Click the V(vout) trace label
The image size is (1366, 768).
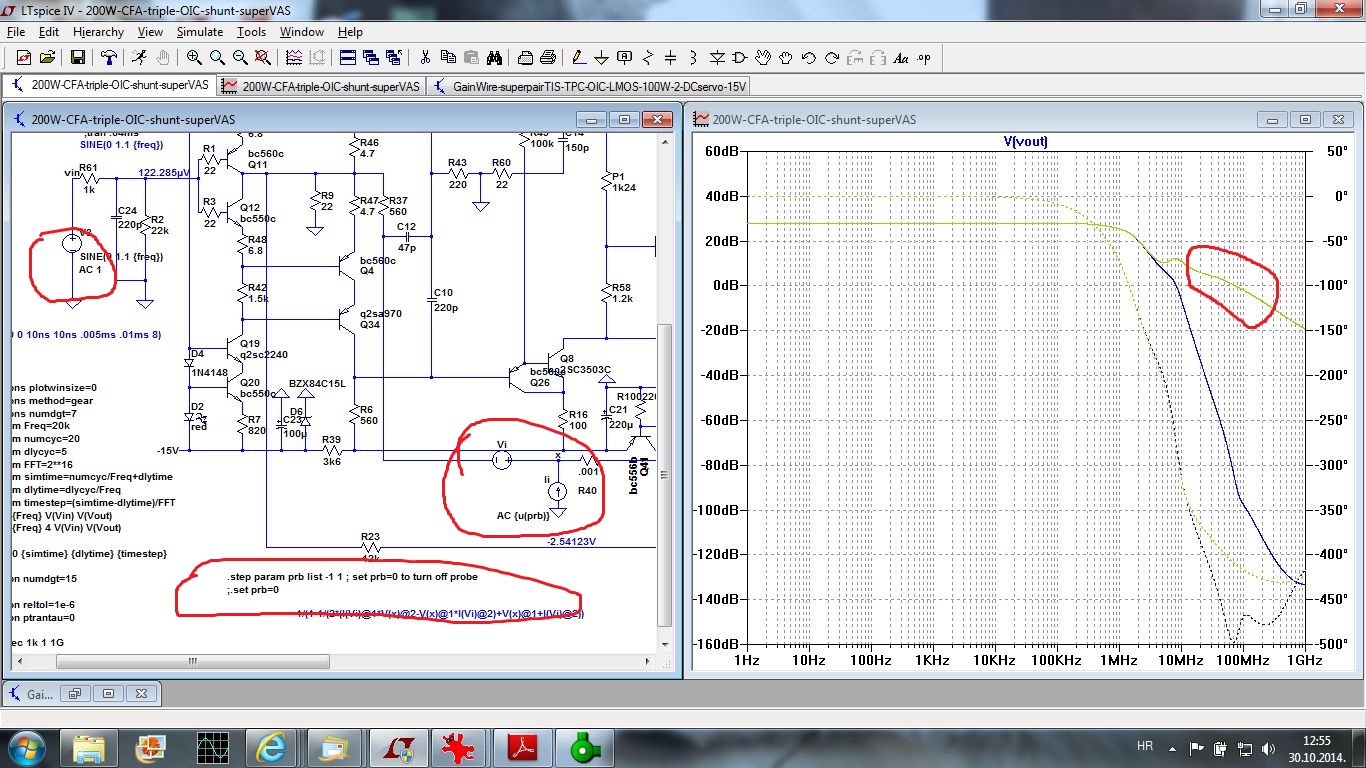[1025, 142]
